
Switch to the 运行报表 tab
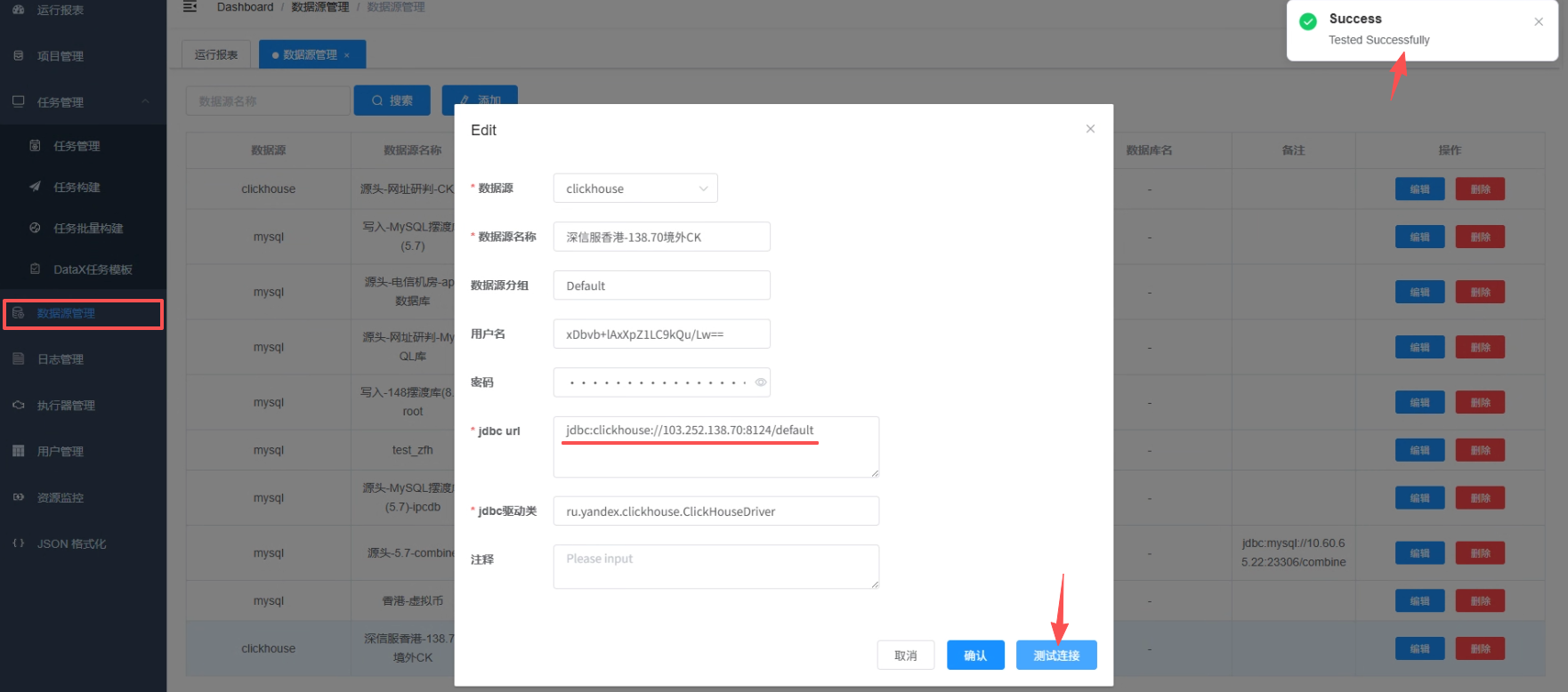(x=216, y=55)
